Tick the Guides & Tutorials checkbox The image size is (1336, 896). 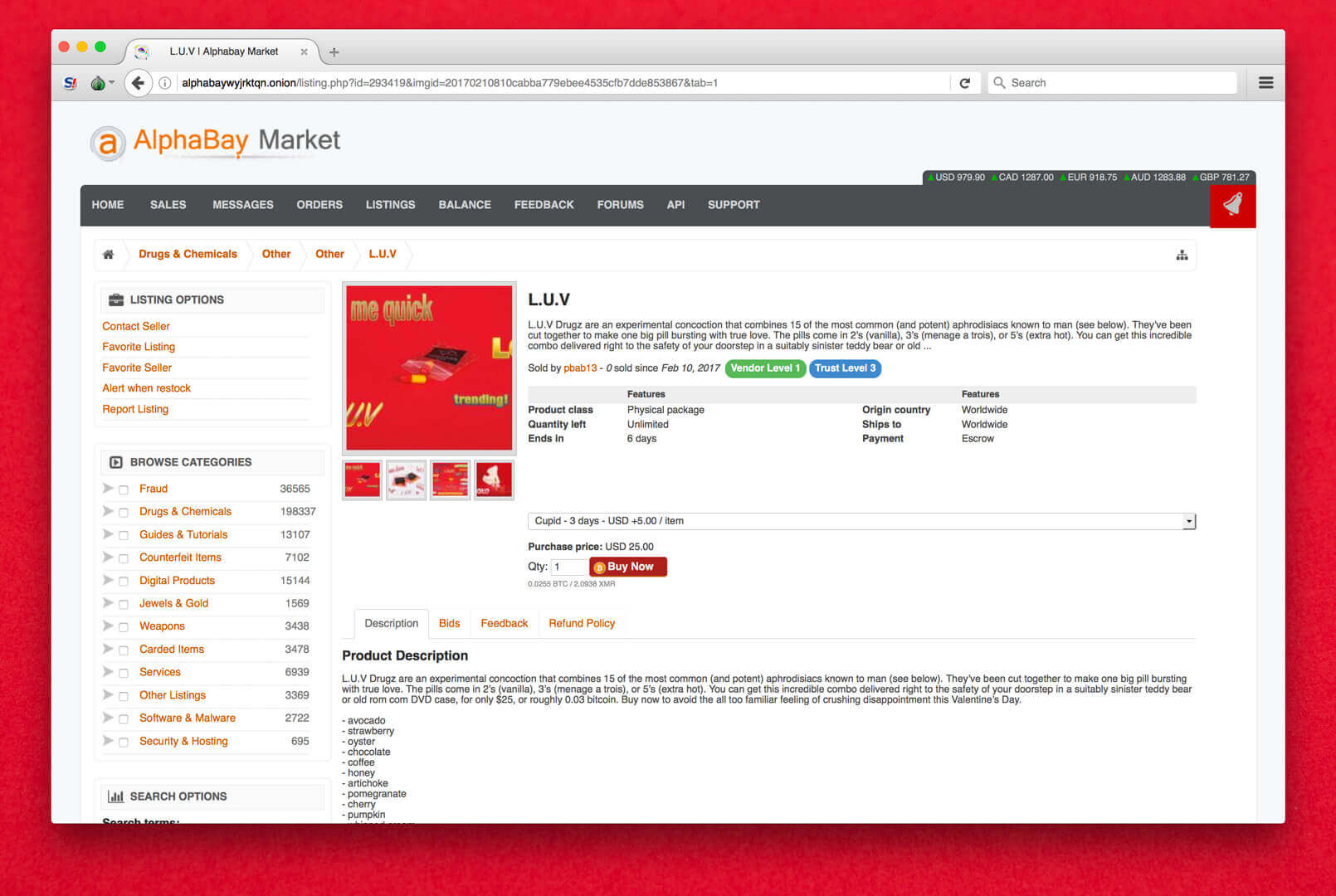pyautogui.click(x=124, y=535)
